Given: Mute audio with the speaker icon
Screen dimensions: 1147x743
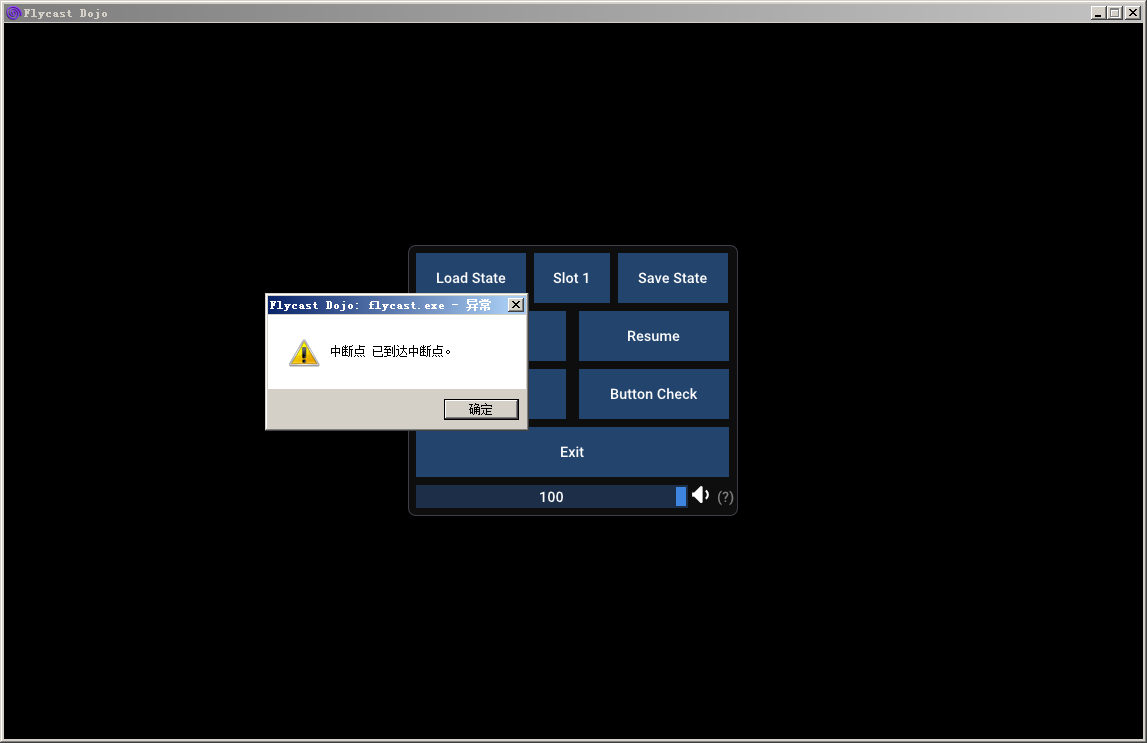Looking at the screenshot, I should pos(700,495).
